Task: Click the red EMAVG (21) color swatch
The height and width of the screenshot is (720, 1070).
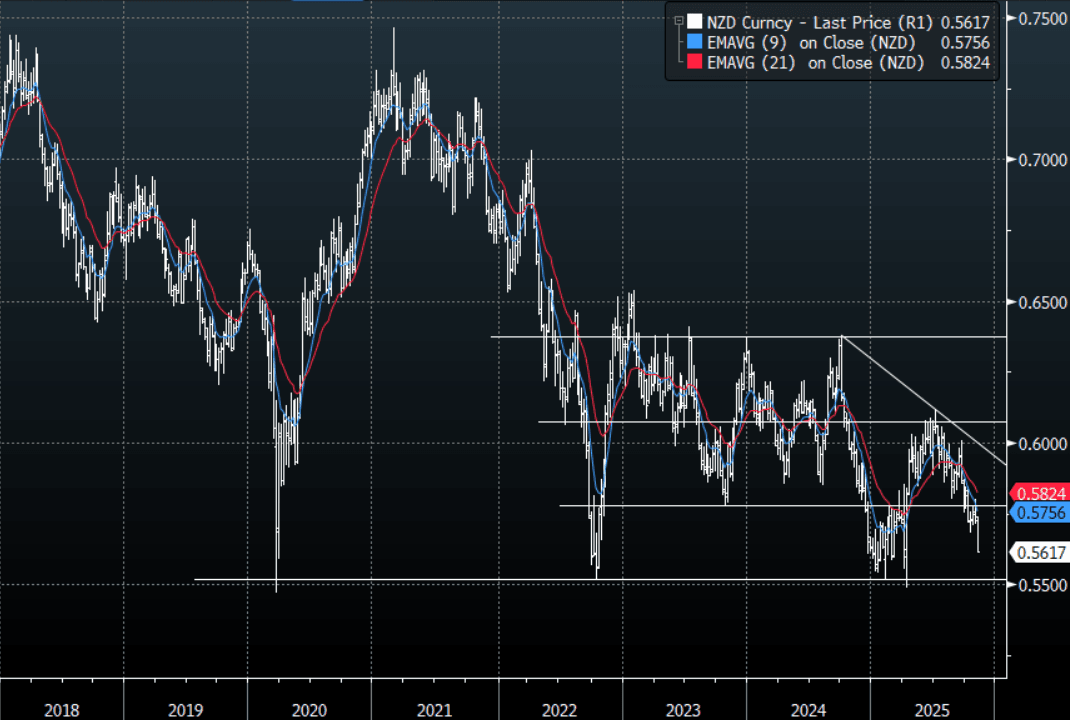Action: point(694,62)
